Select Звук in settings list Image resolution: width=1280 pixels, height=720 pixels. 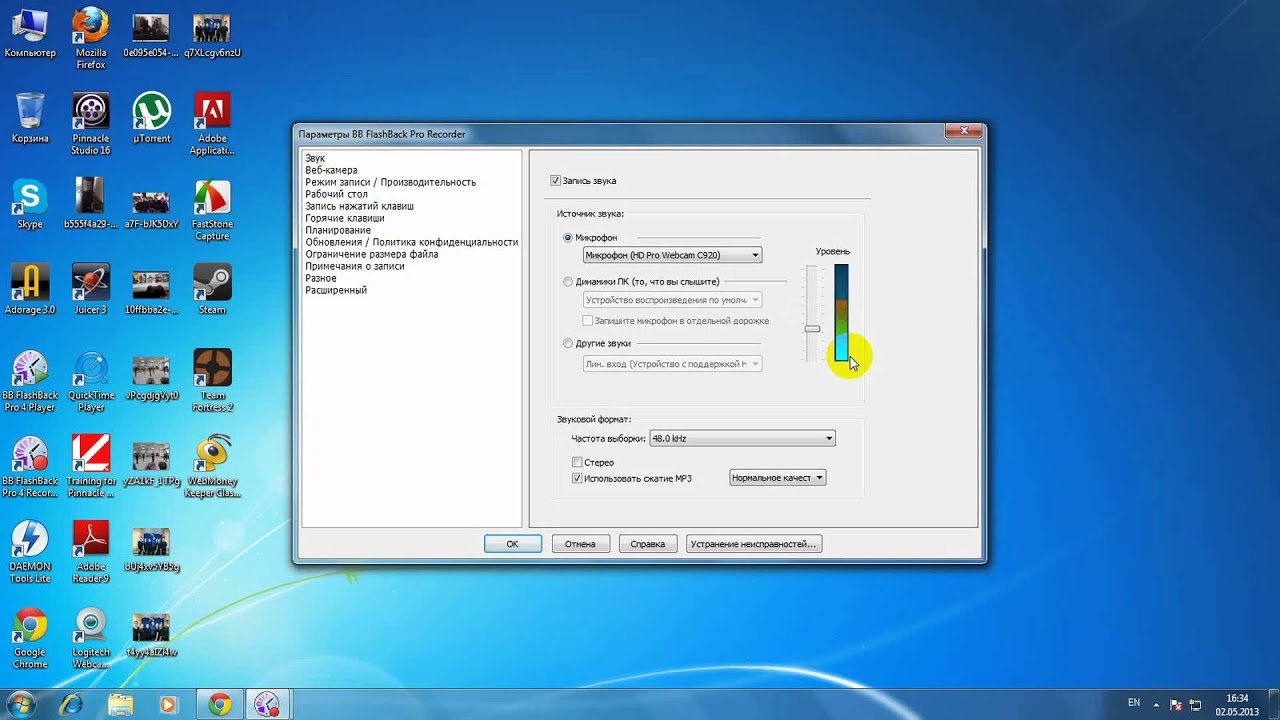click(x=315, y=158)
